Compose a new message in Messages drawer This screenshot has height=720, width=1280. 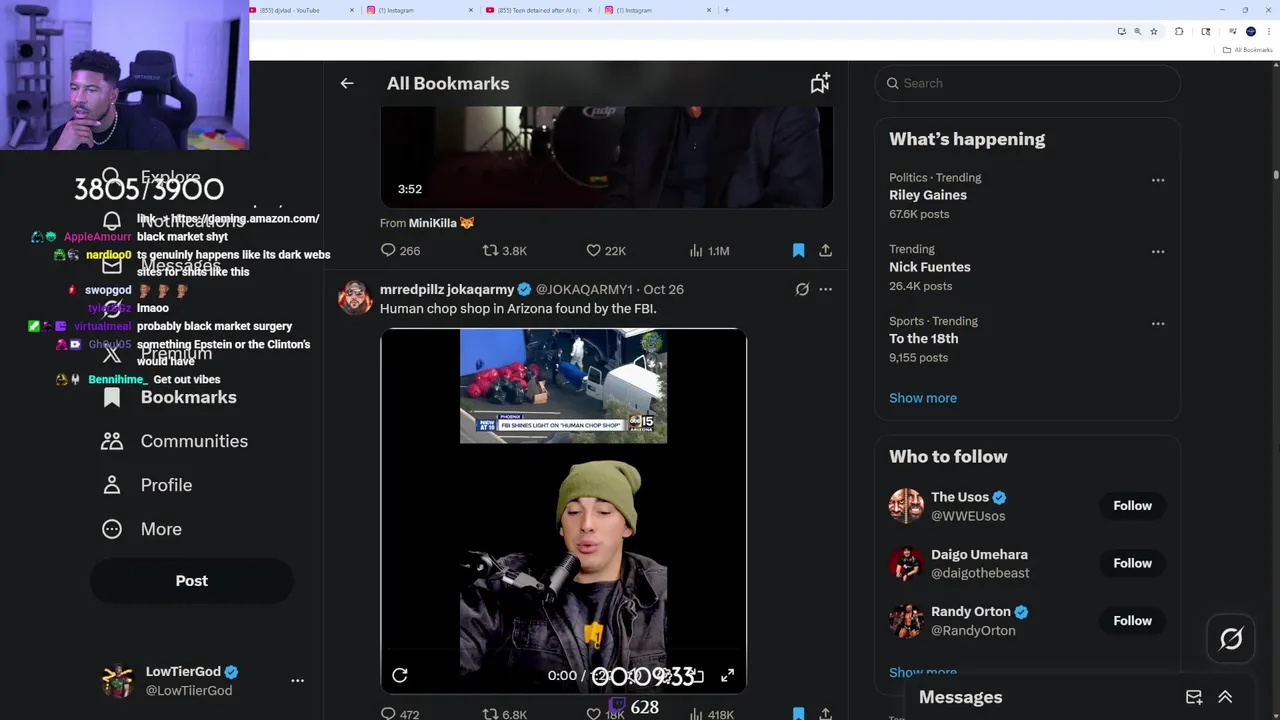(1194, 697)
